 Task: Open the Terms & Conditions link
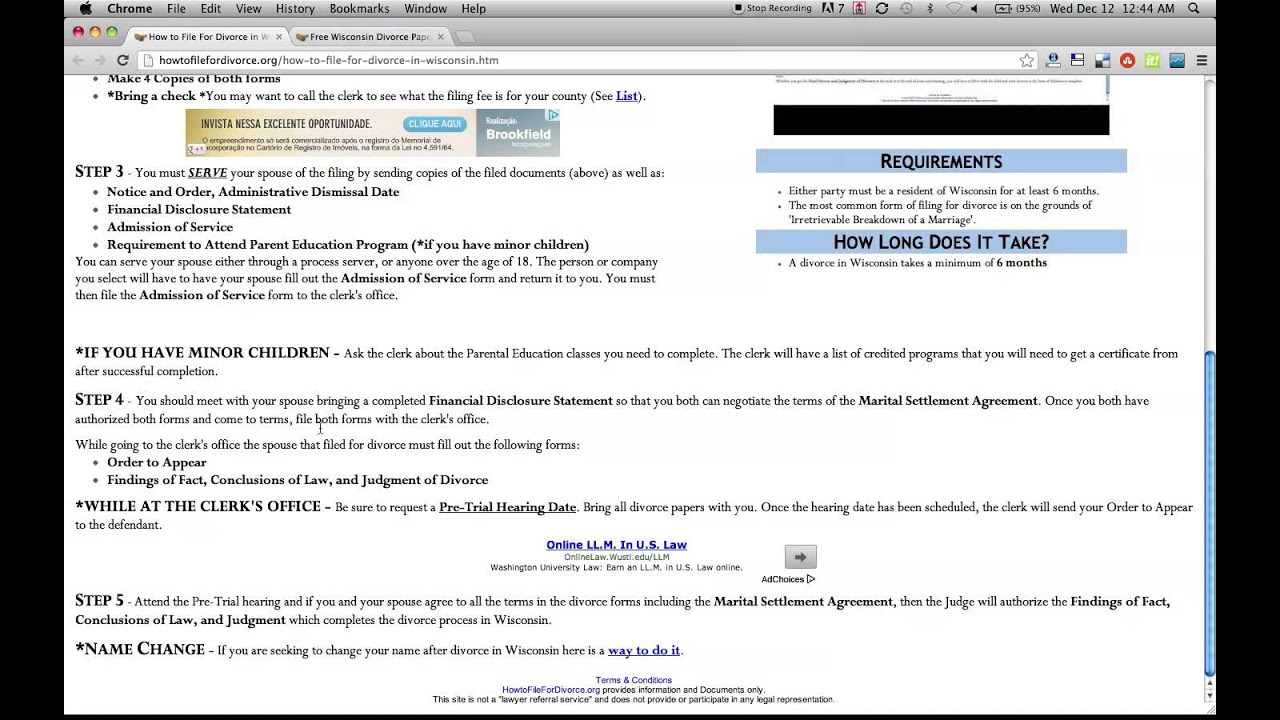(634, 680)
